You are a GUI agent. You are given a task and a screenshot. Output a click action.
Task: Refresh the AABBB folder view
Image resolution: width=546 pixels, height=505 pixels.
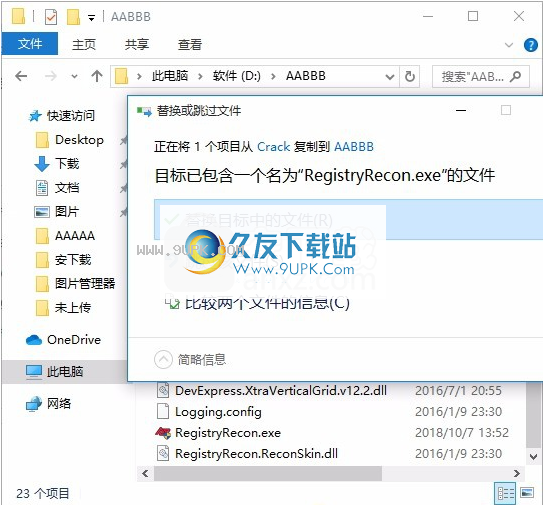pyautogui.click(x=410, y=76)
